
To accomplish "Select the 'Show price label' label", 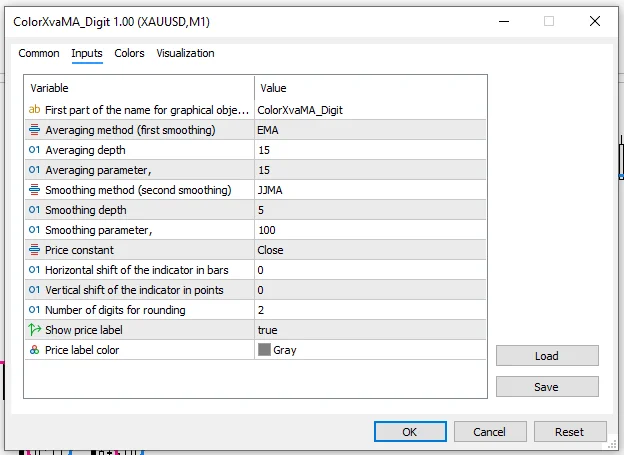I will click(x=84, y=330).
